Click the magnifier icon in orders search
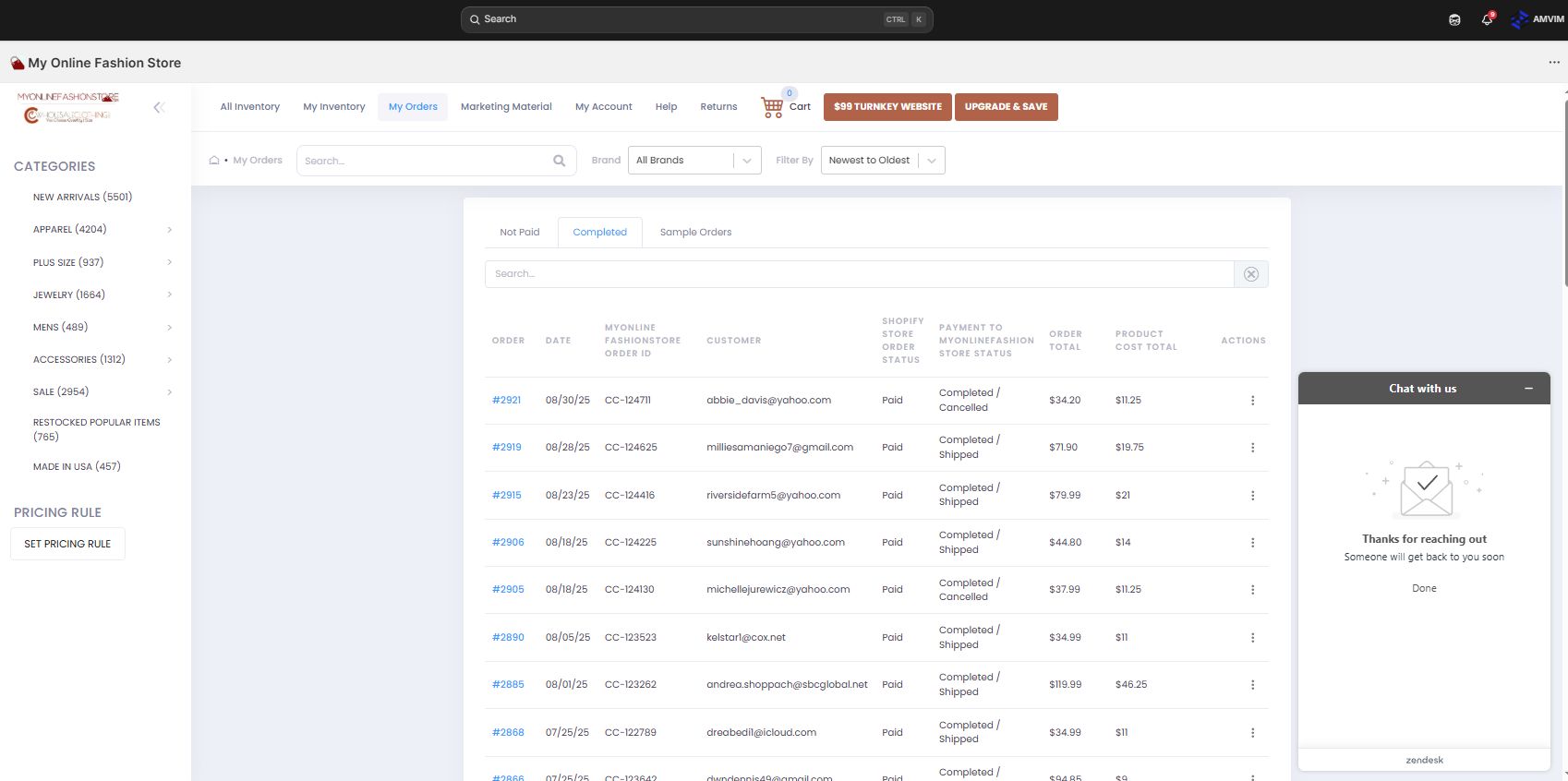This screenshot has width=1568, height=781. pyautogui.click(x=559, y=161)
